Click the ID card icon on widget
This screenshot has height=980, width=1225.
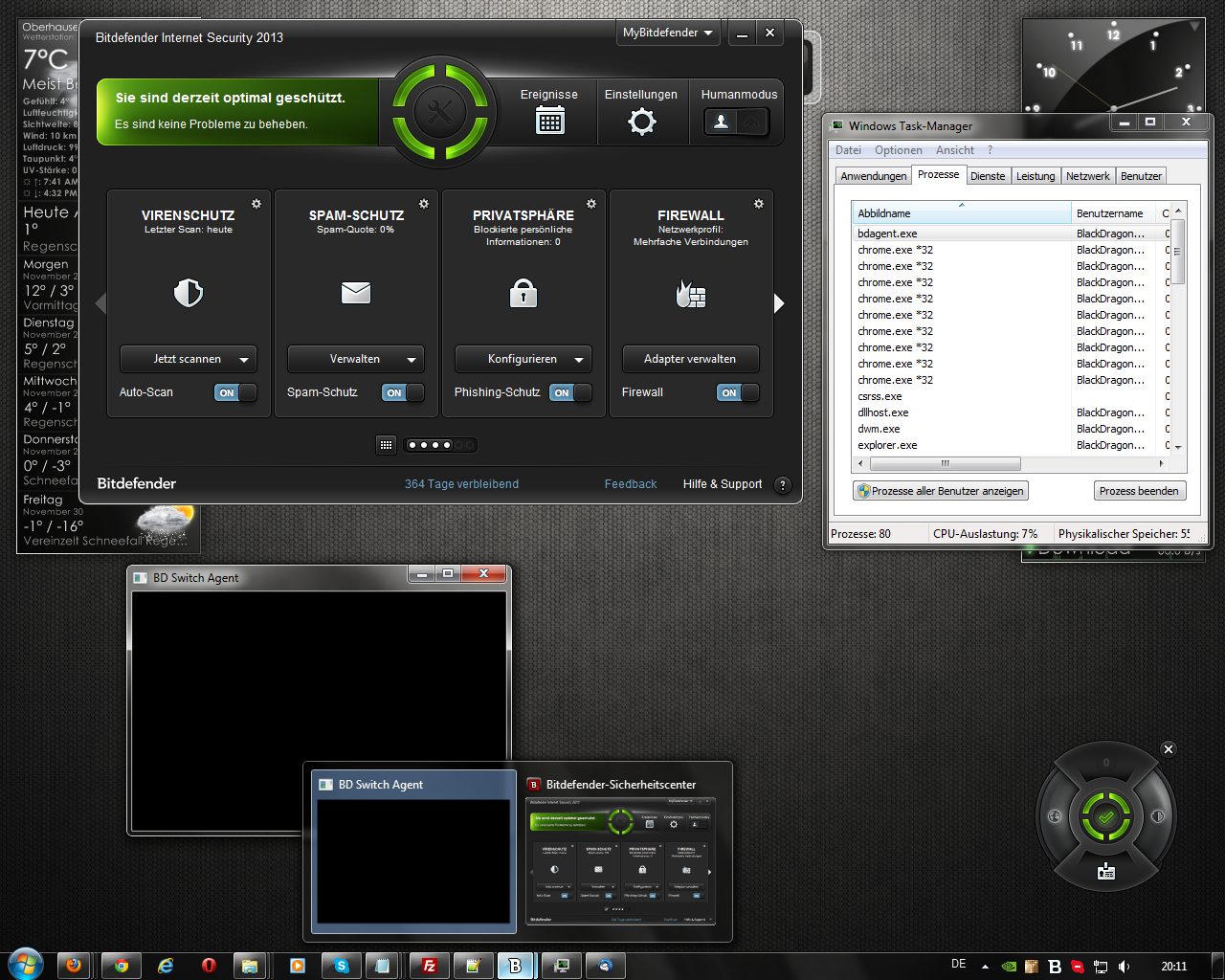(1106, 871)
